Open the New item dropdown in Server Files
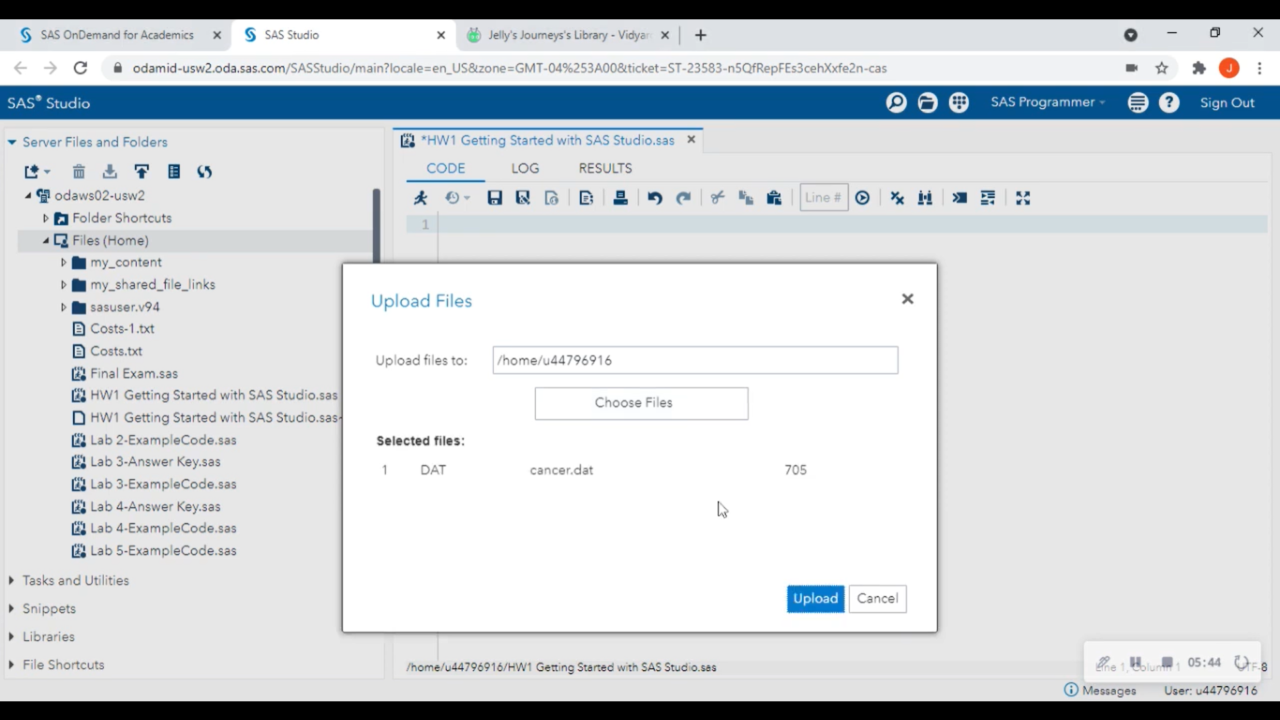 [37, 172]
